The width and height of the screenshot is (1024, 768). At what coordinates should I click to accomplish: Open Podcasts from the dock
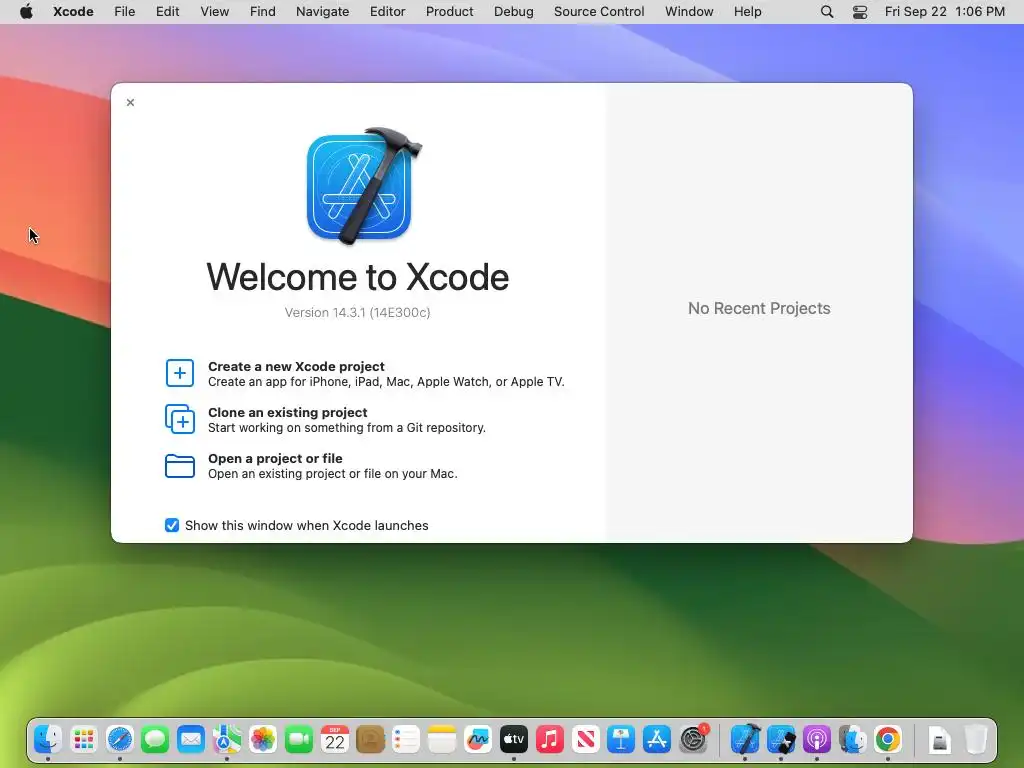816,739
